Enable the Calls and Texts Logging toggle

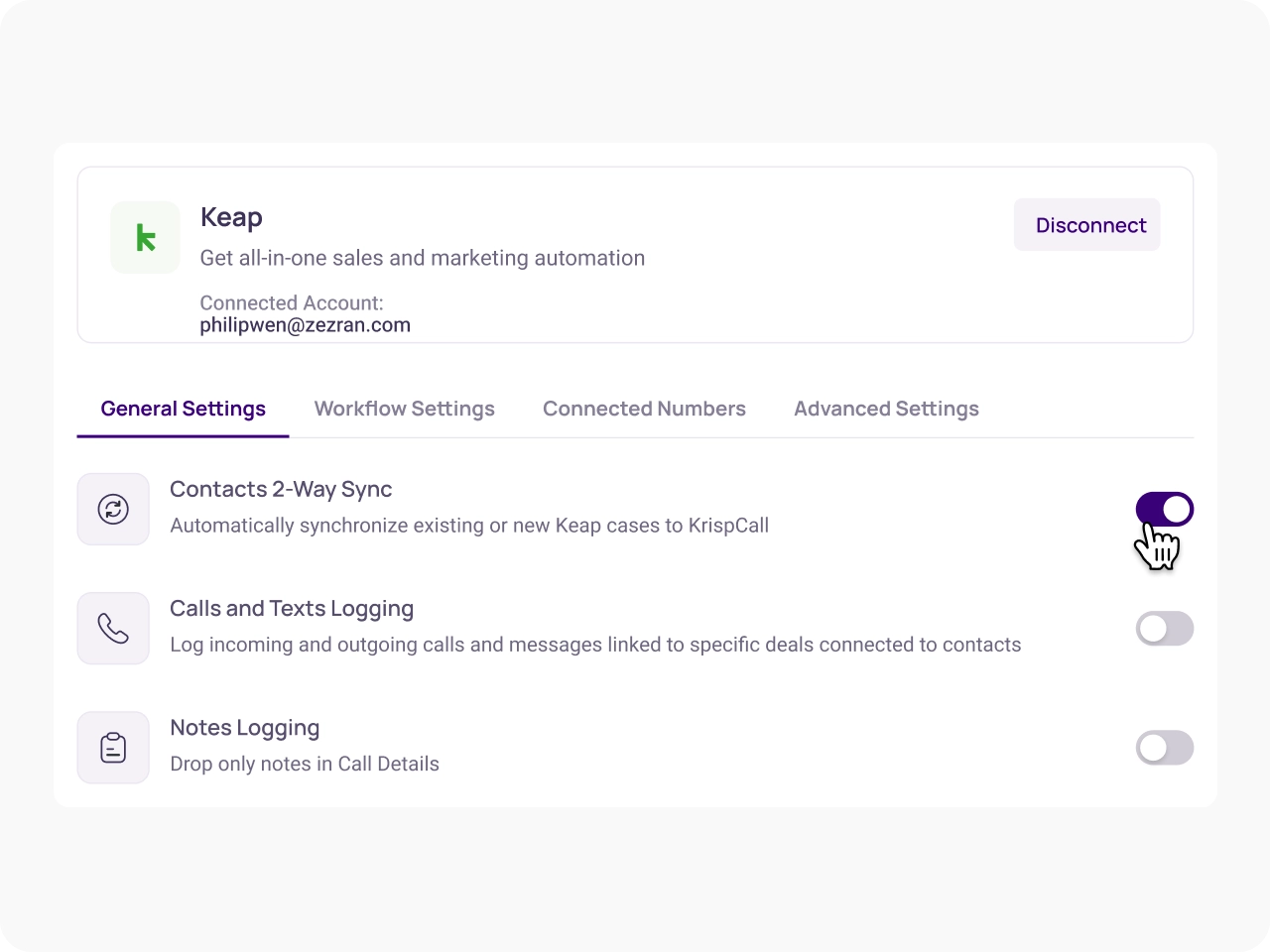(x=1164, y=628)
